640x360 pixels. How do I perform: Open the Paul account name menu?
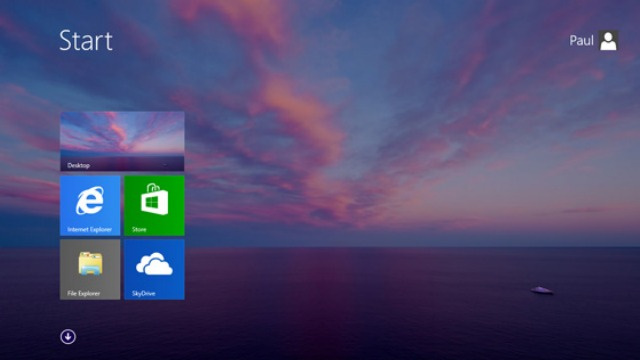581,40
